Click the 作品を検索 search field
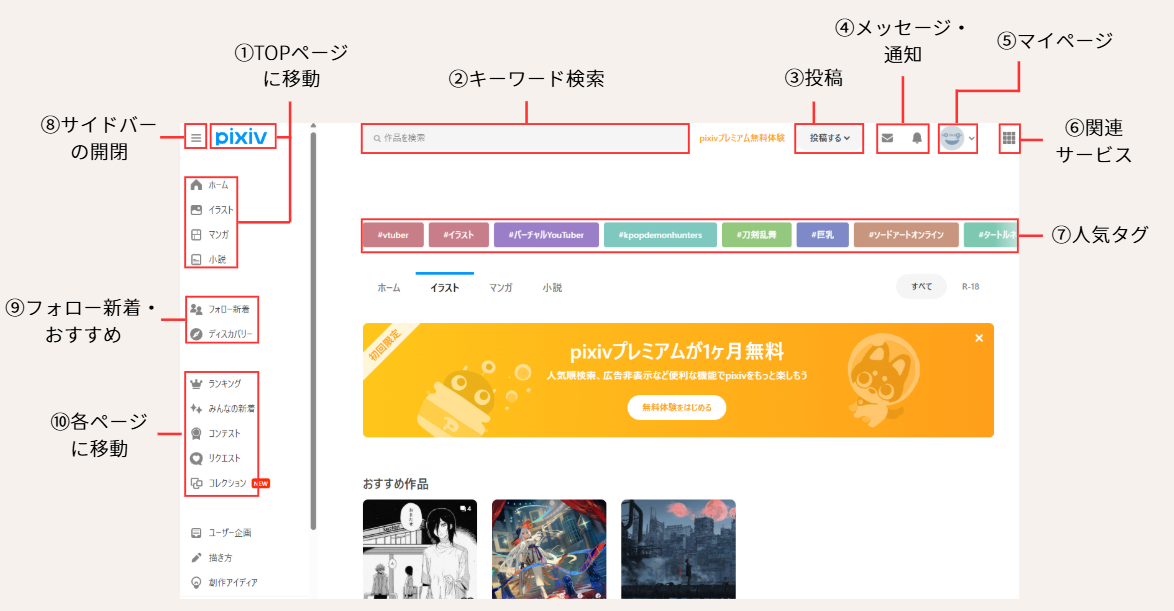 (525, 138)
